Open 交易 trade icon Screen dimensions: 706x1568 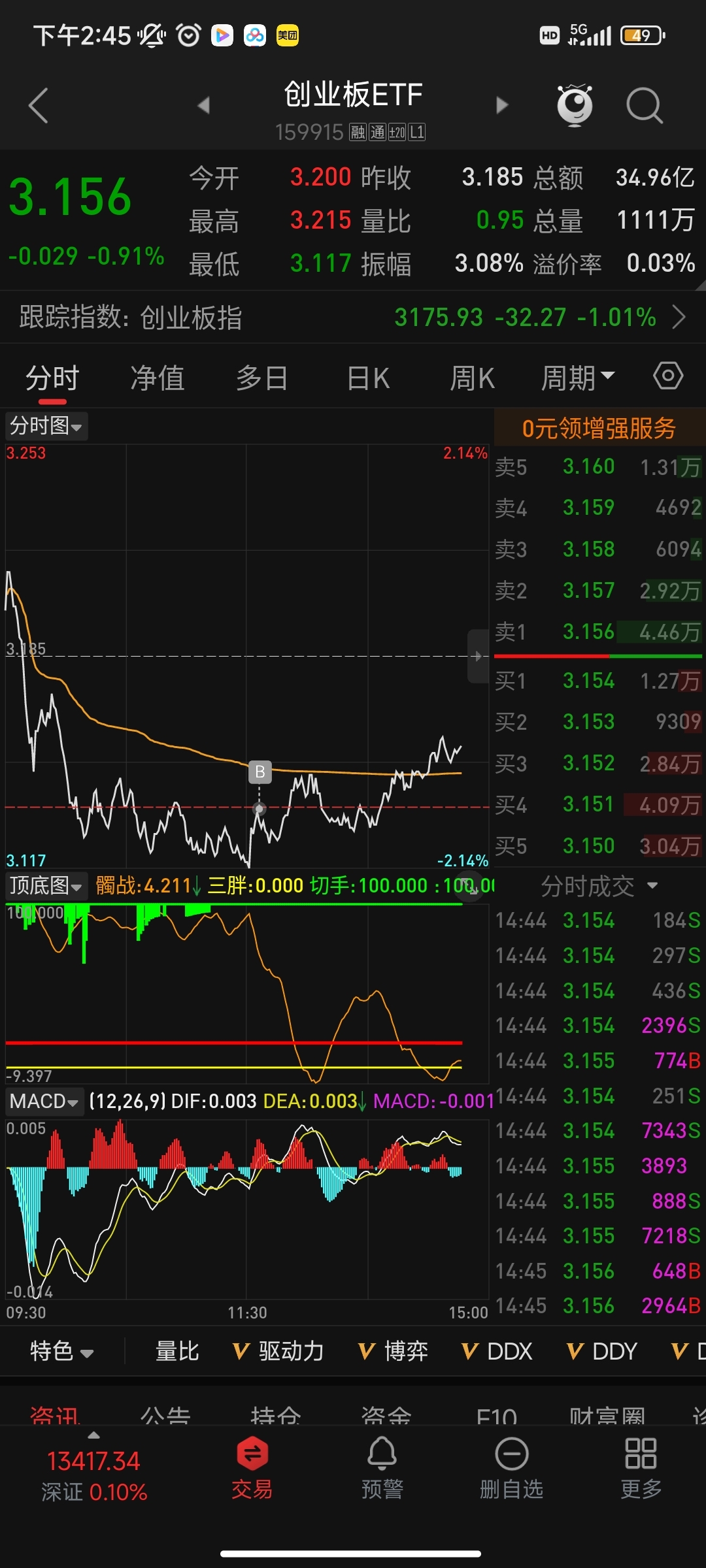click(252, 1467)
